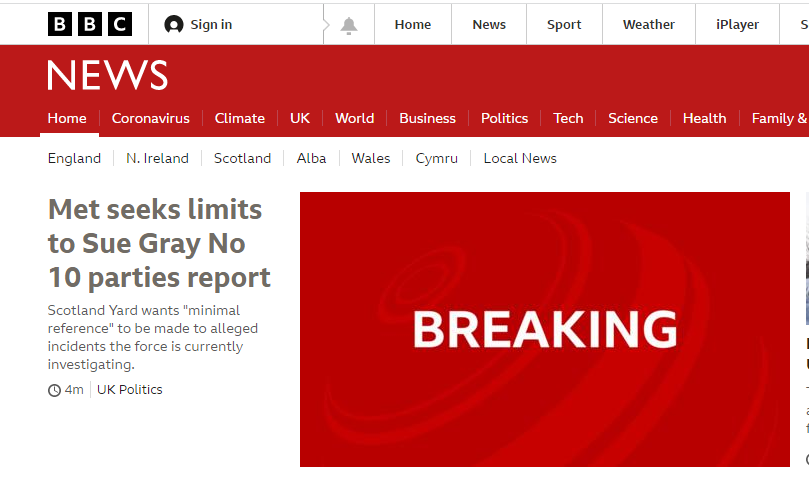Open the Sport section in top bar
809x483 pixels.
564,25
